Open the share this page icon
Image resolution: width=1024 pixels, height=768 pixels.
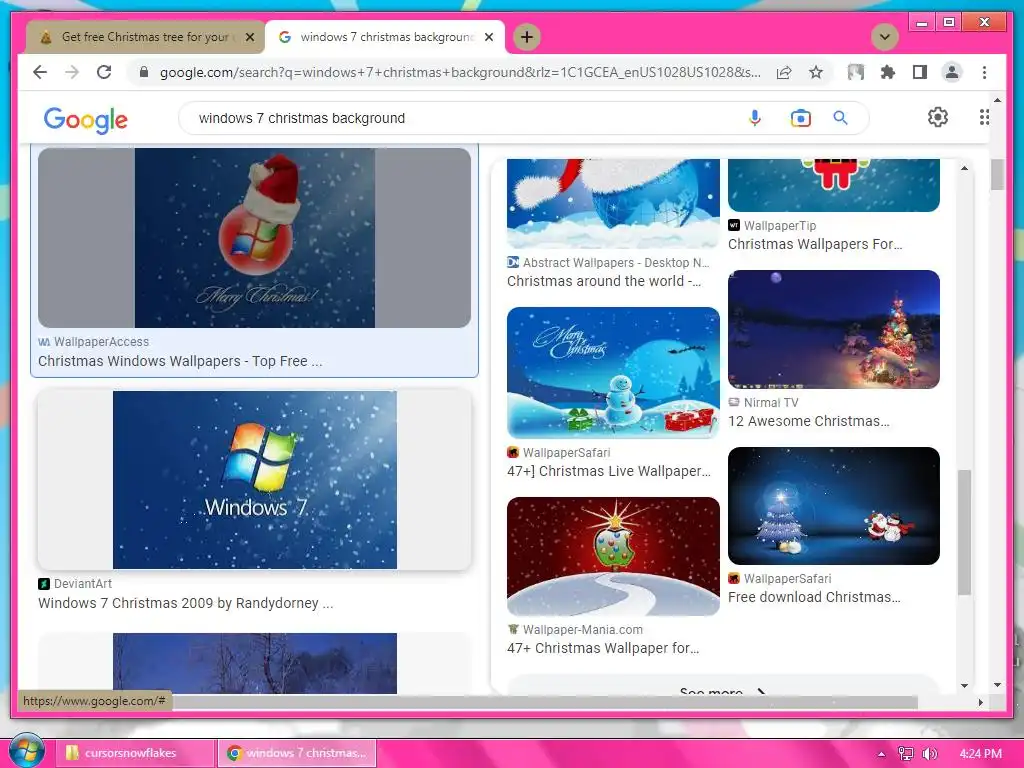(x=784, y=72)
